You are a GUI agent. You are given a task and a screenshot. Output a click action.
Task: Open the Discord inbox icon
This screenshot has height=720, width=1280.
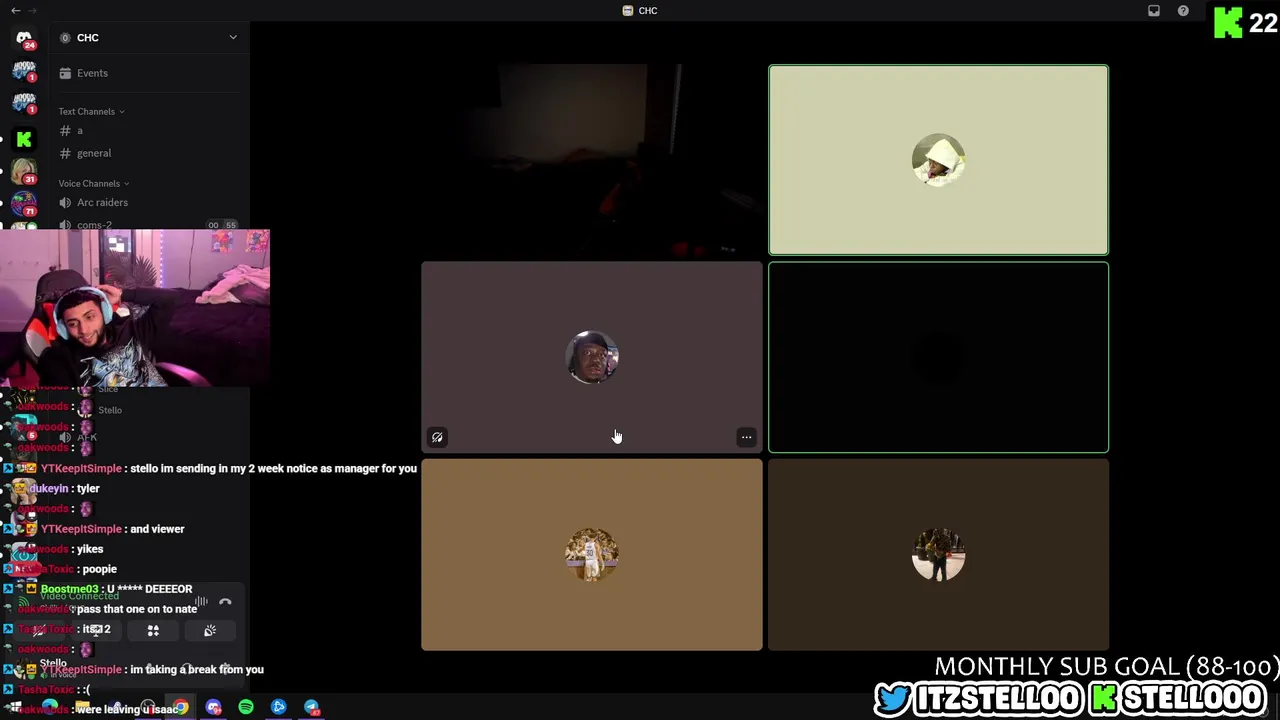(1154, 11)
